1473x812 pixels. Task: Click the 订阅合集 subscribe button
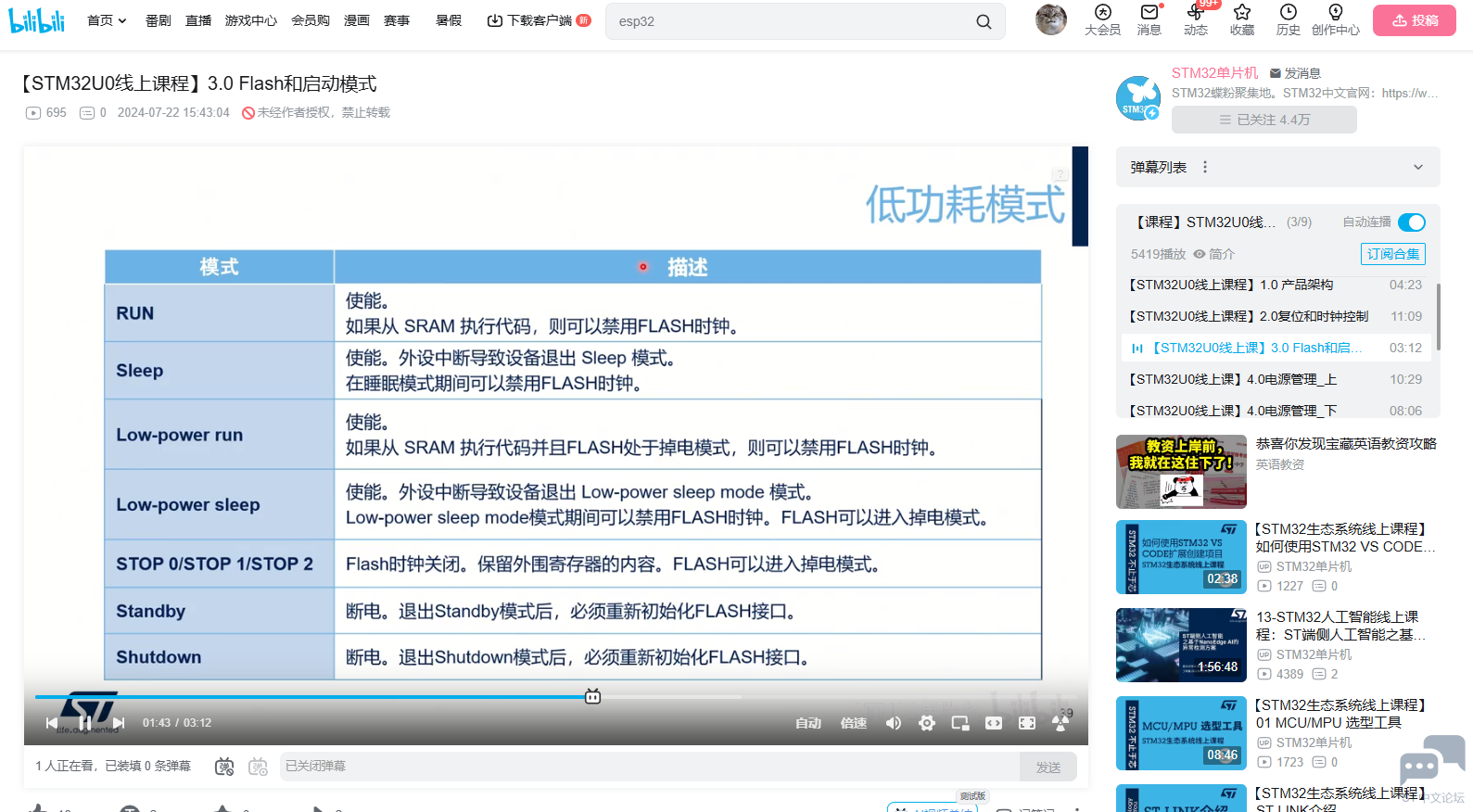1393,254
